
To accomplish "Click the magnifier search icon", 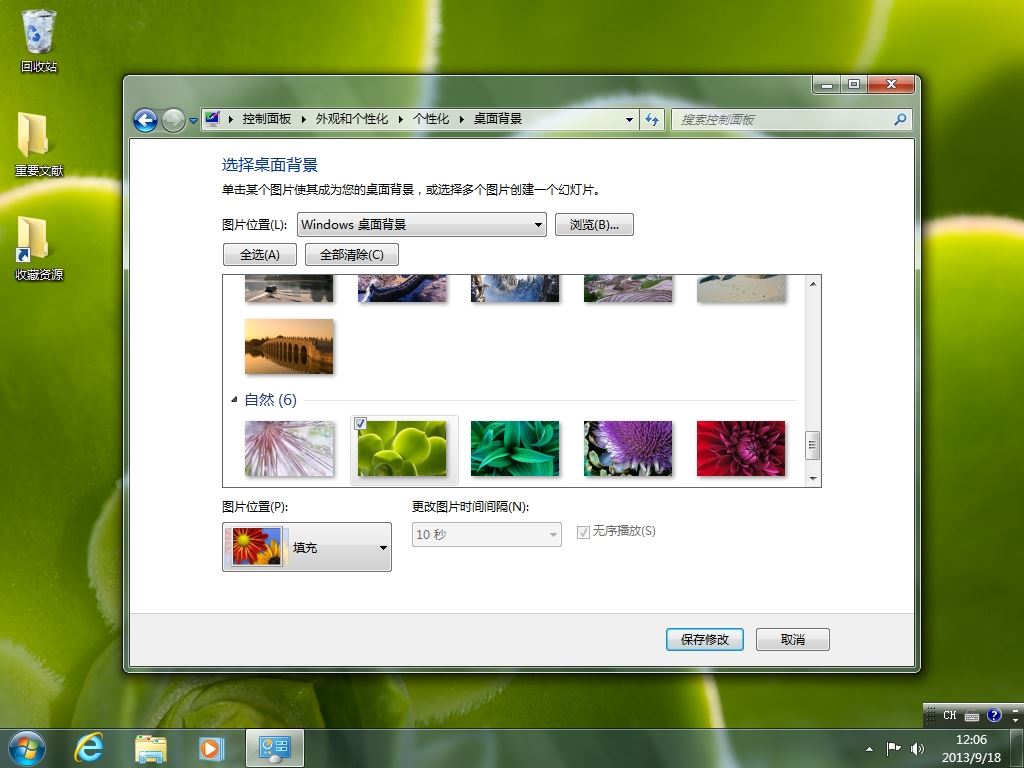I will [x=901, y=120].
